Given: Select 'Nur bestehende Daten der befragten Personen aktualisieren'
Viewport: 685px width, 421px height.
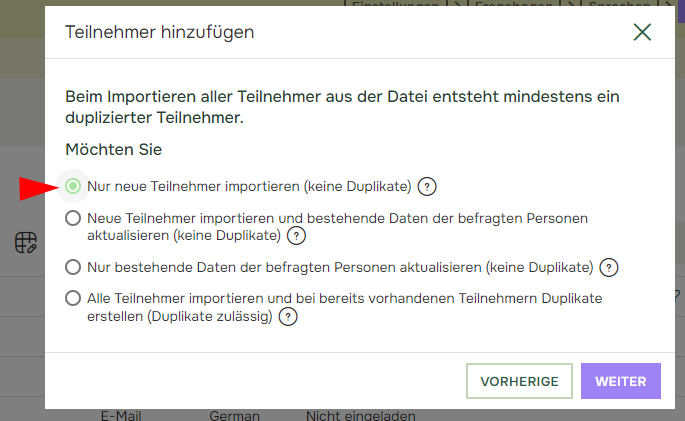Looking at the screenshot, I should click(x=73, y=267).
